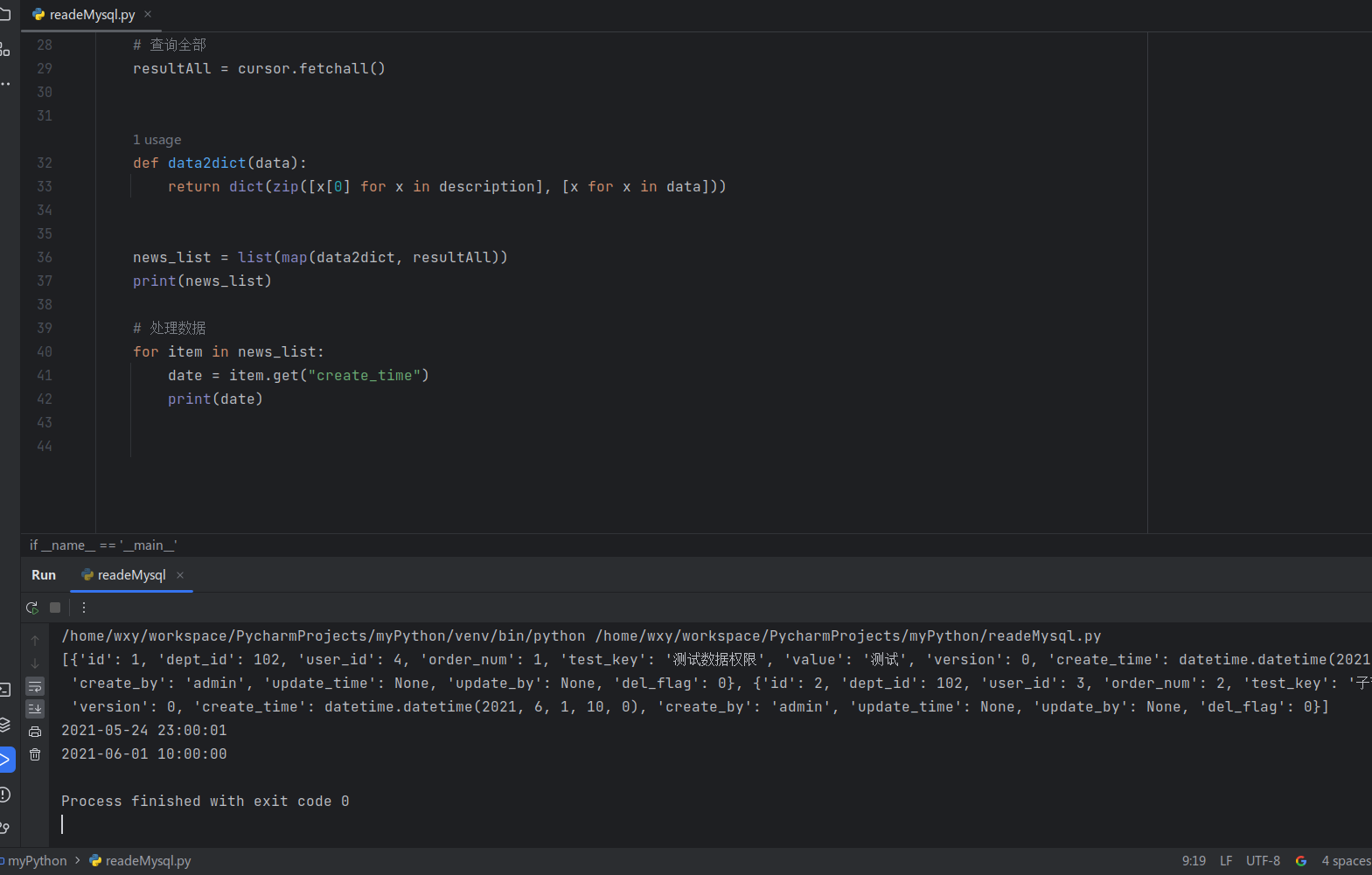Clear console output with trash icon

(x=35, y=754)
